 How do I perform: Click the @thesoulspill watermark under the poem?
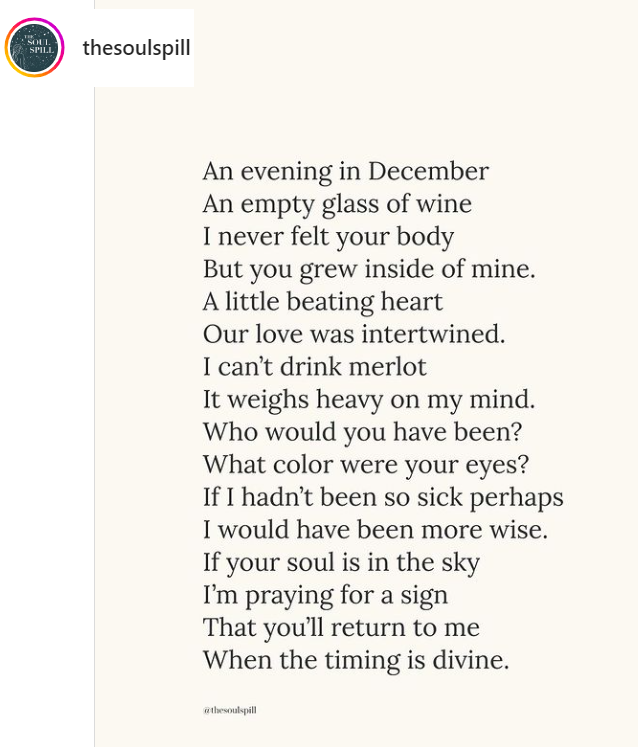tap(230, 710)
